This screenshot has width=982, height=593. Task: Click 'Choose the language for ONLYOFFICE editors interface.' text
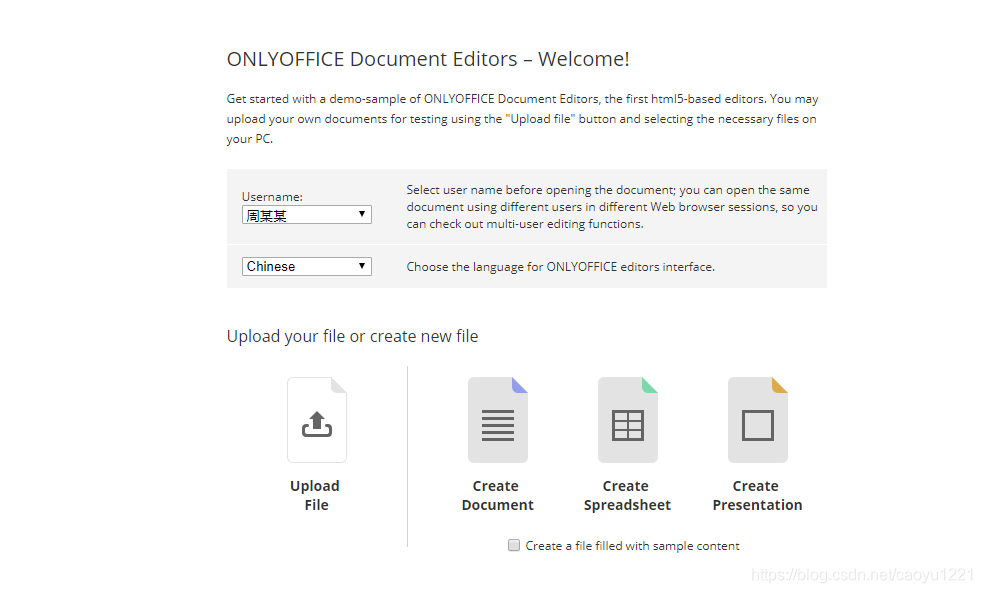(x=561, y=267)
